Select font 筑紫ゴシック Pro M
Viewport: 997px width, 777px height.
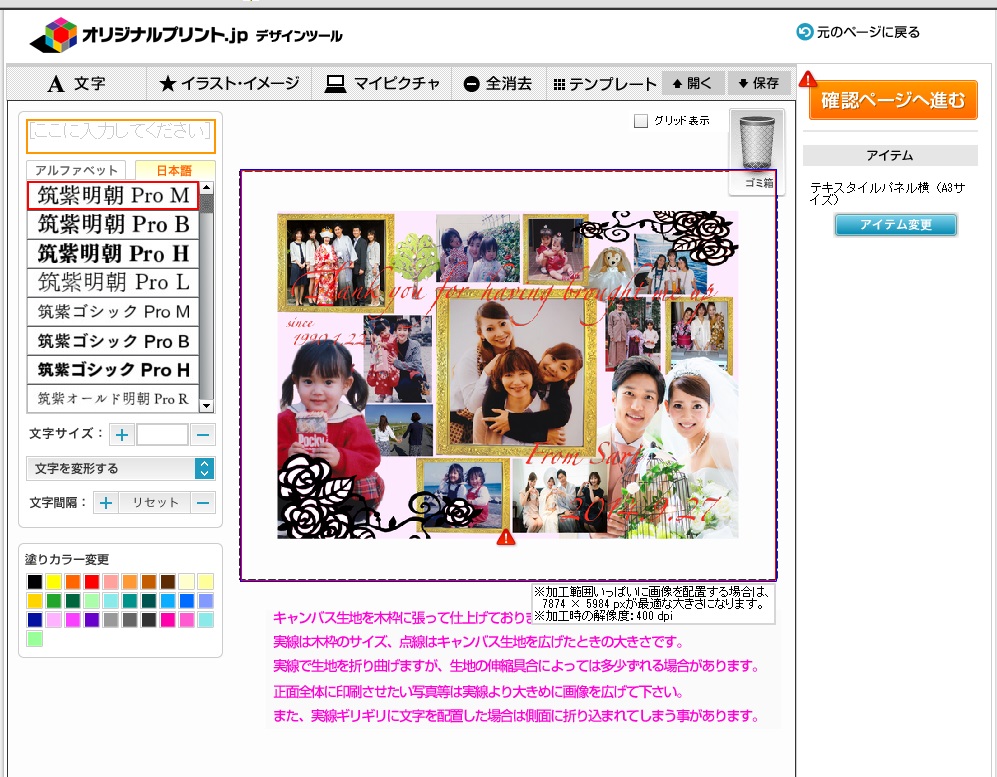click(113, 312)
